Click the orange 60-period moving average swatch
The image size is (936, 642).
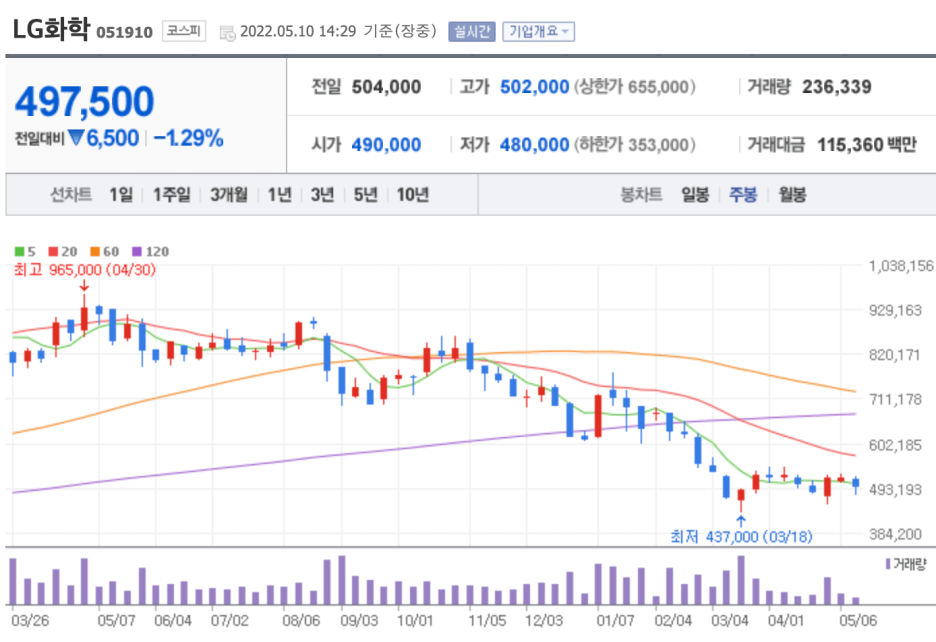(x=95, y=251)
